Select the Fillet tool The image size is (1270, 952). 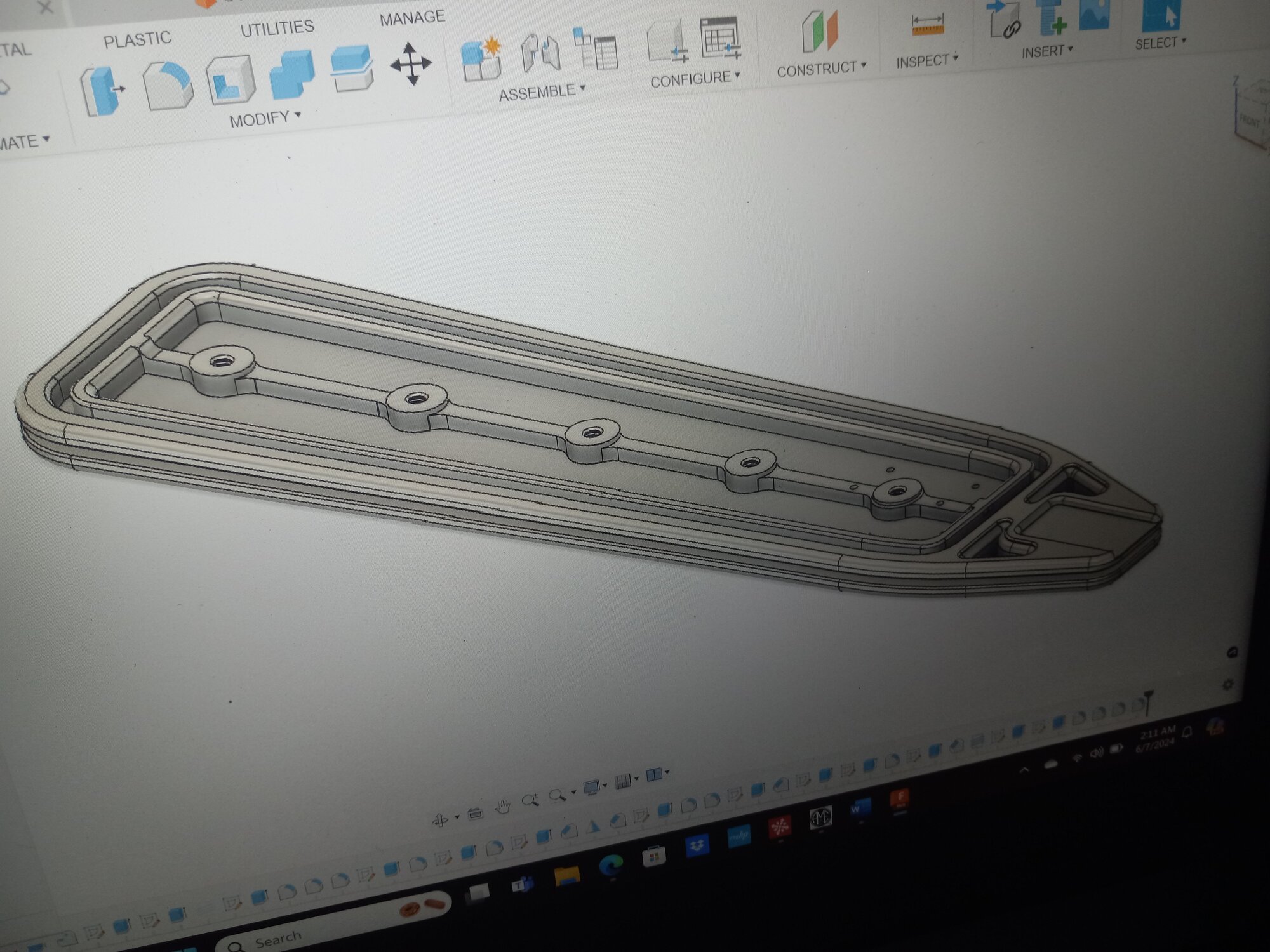168,86
